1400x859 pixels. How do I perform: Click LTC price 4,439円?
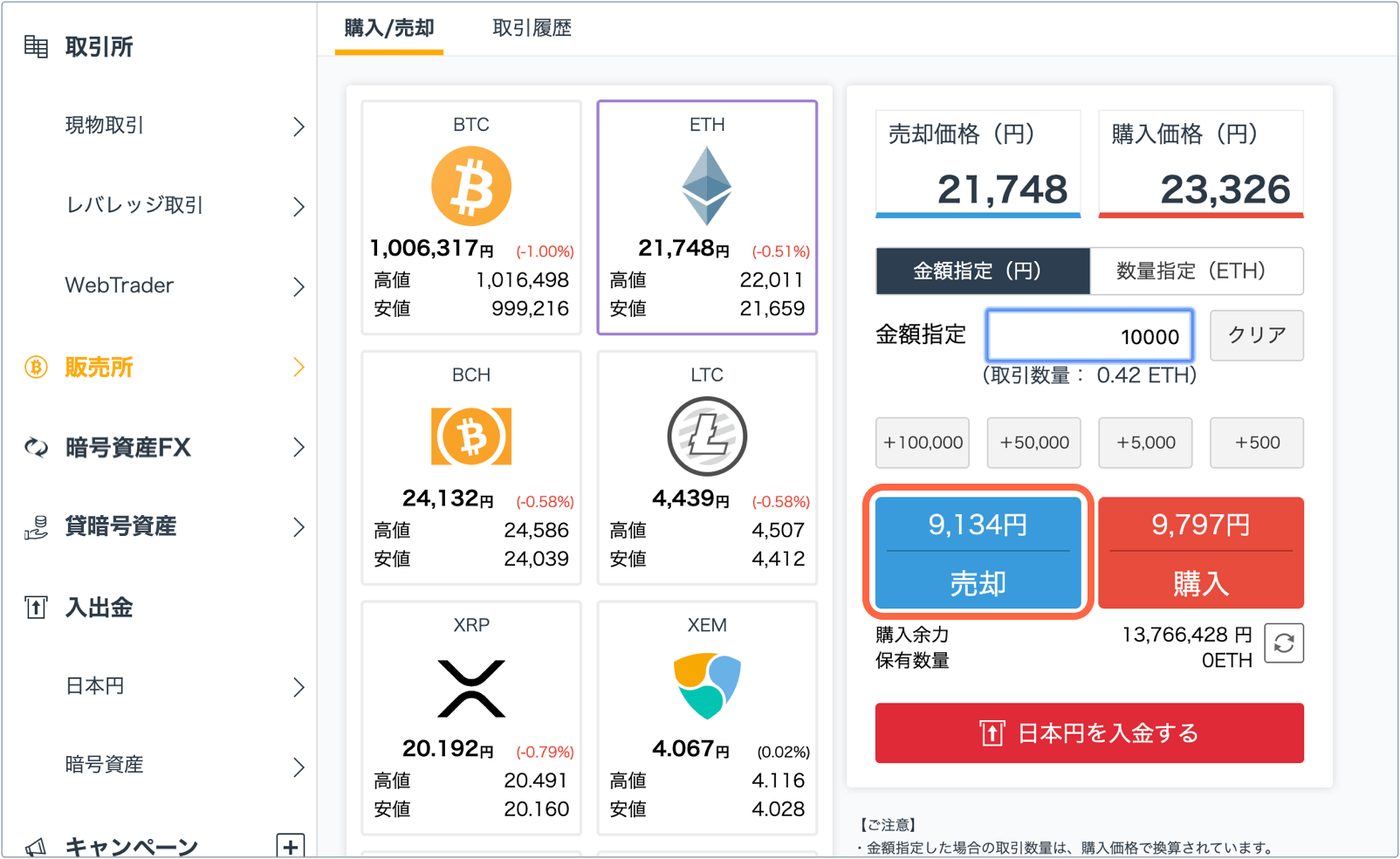coord(690,498)
